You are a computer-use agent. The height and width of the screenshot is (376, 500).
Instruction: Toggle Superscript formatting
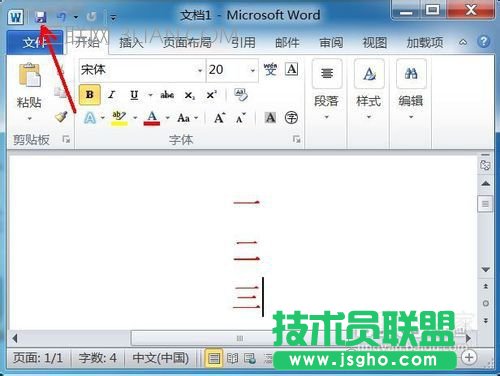[211, 95]
